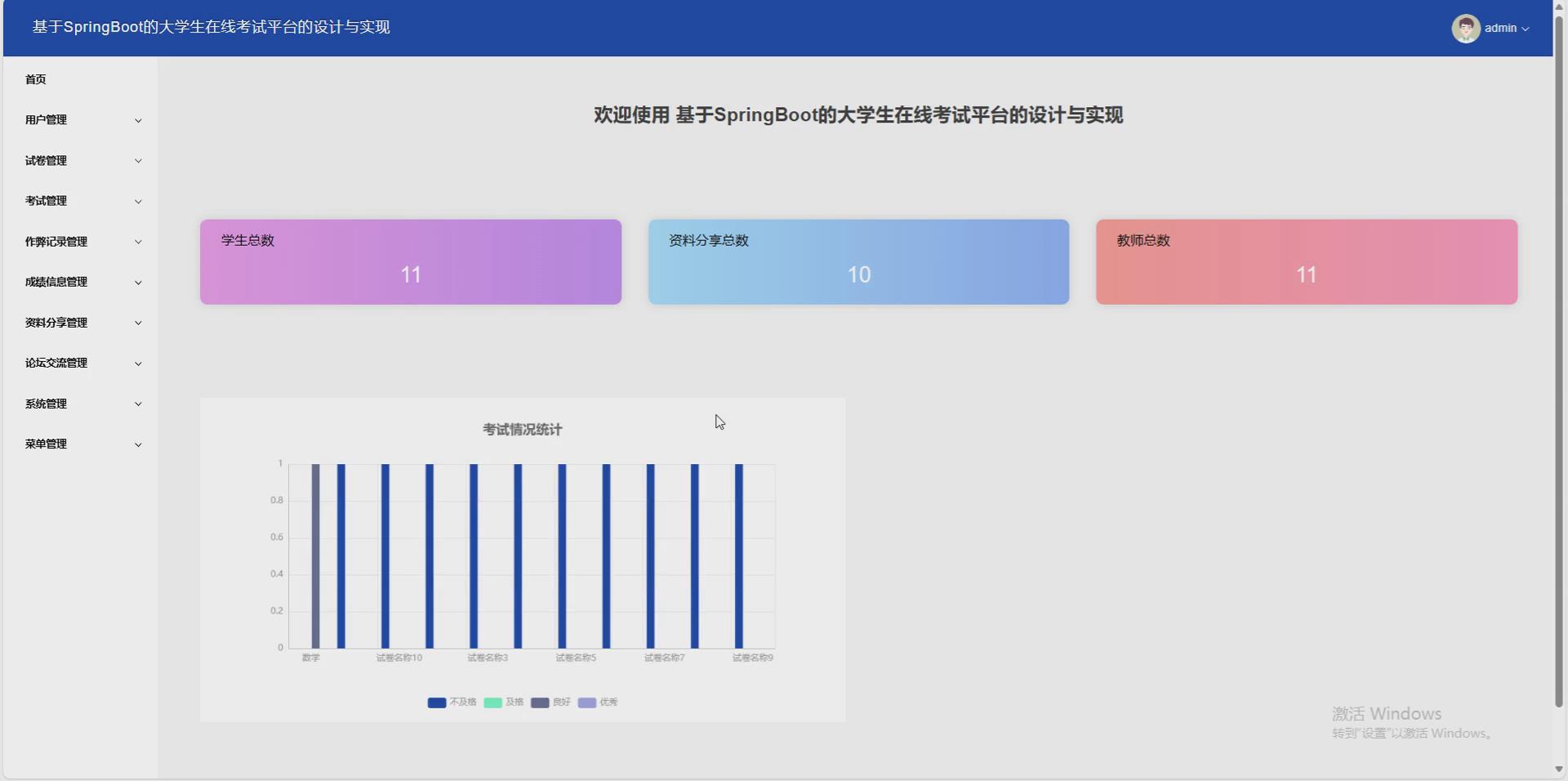The image size is (1568, 781).
Task: Expand the 论坛交流管理 chevron
Action: 138,364
